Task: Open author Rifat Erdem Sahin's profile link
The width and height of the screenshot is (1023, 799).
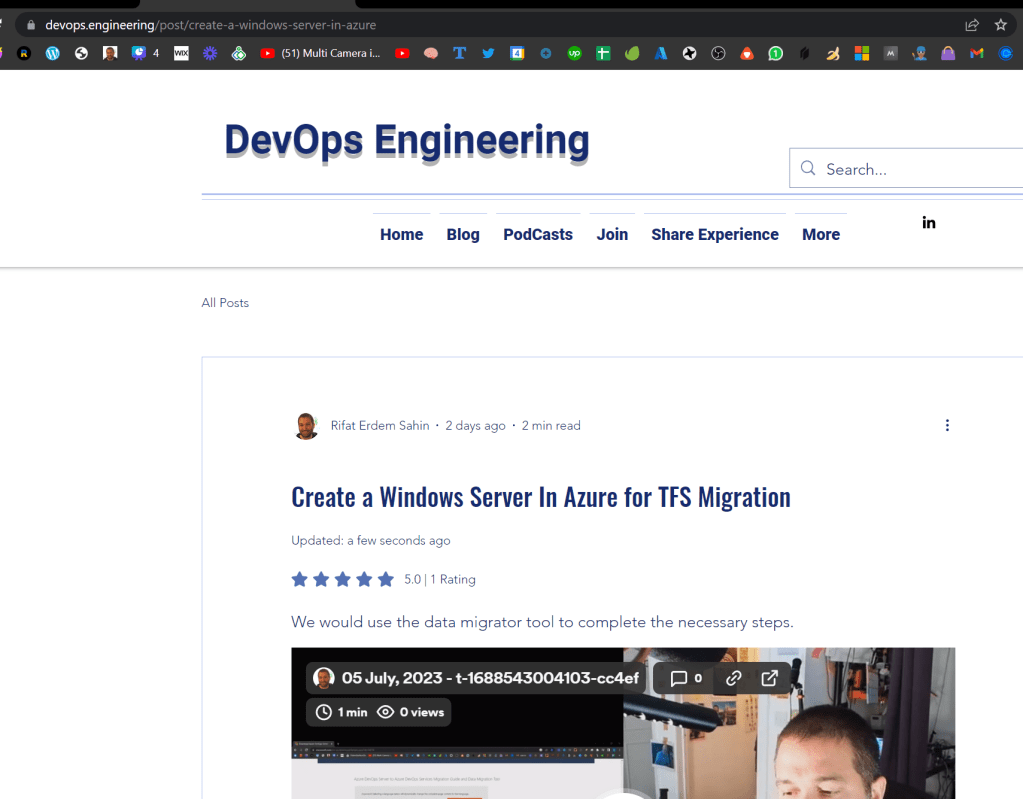Action: (380, 425)
